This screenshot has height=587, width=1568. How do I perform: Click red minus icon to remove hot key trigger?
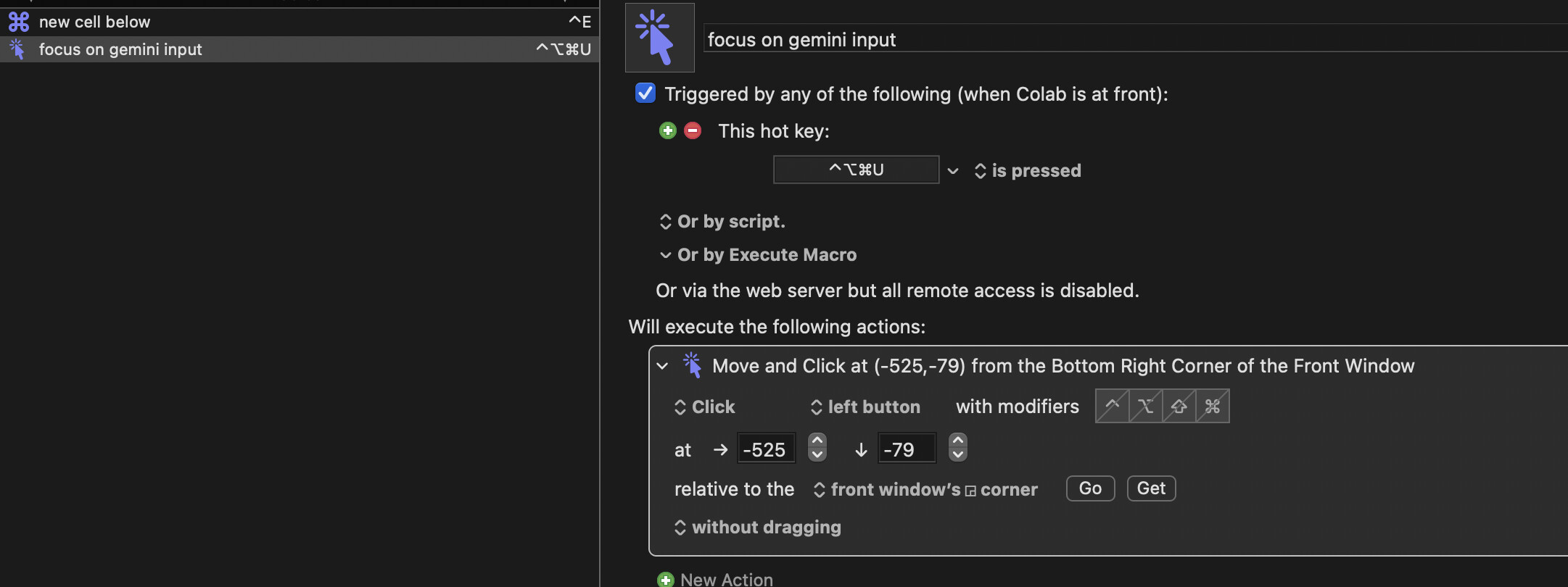693,130
